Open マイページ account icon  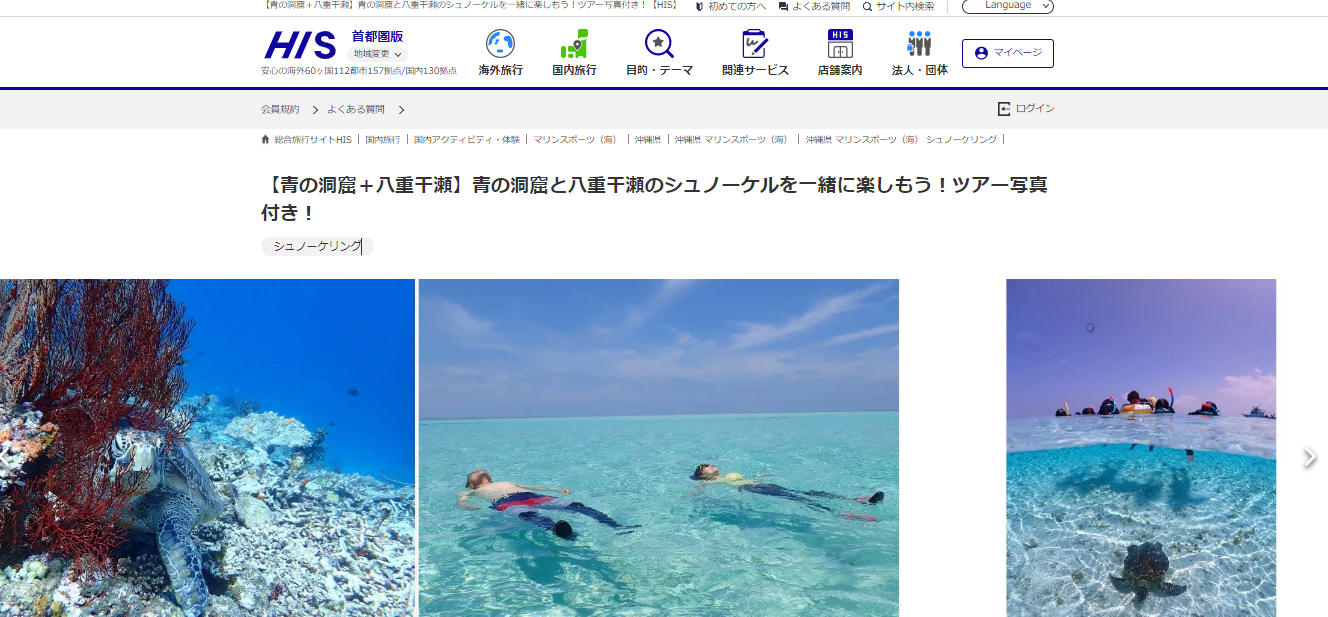click(984, 53)
